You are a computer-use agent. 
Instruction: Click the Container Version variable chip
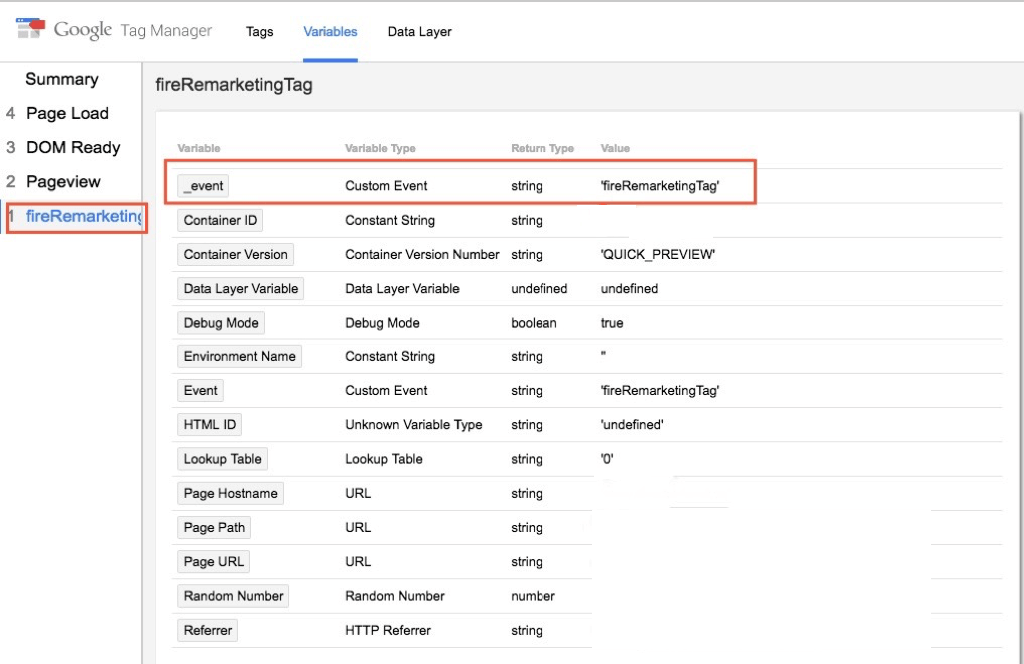tap(235, 255)
